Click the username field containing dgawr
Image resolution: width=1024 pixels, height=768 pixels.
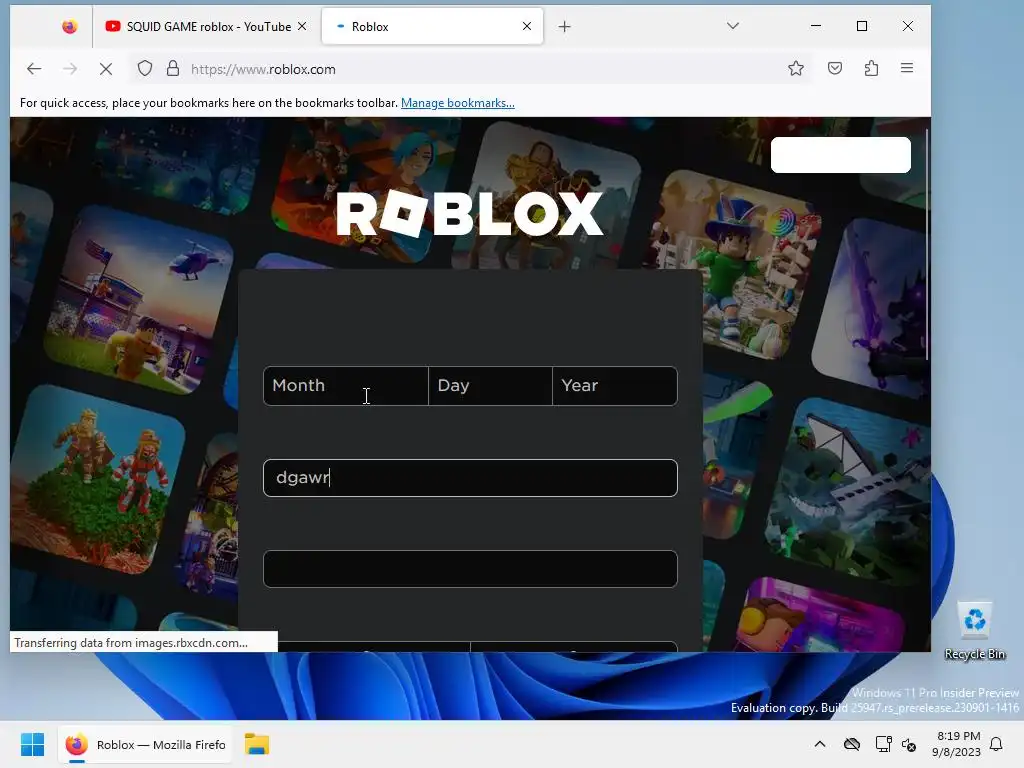(x=470, y=477)
